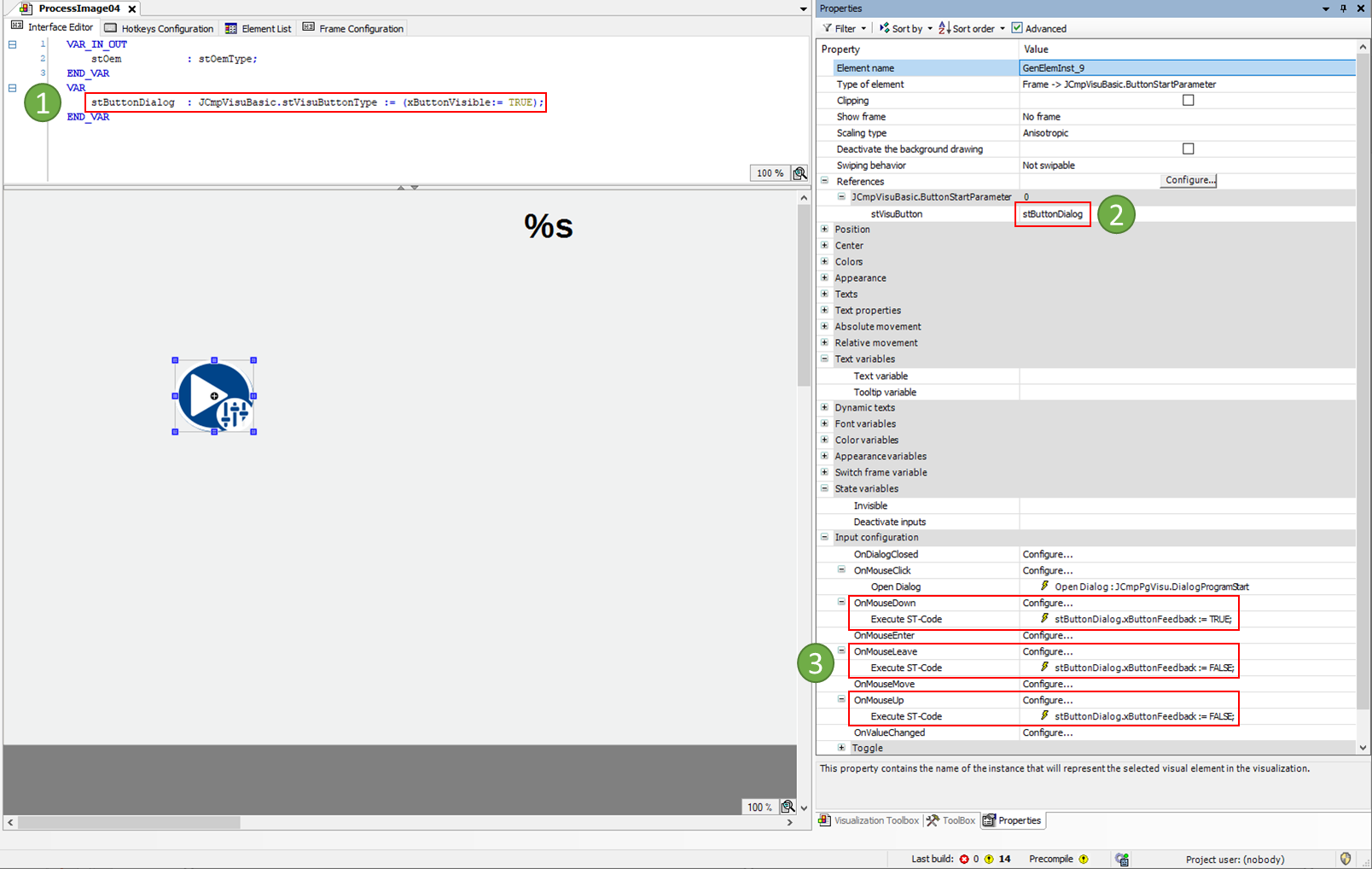This screenshot has width=1372, height=869.
Task: Open the Visualization Toolbox tab
Action: pyautogui.click(x=869, y=820)
